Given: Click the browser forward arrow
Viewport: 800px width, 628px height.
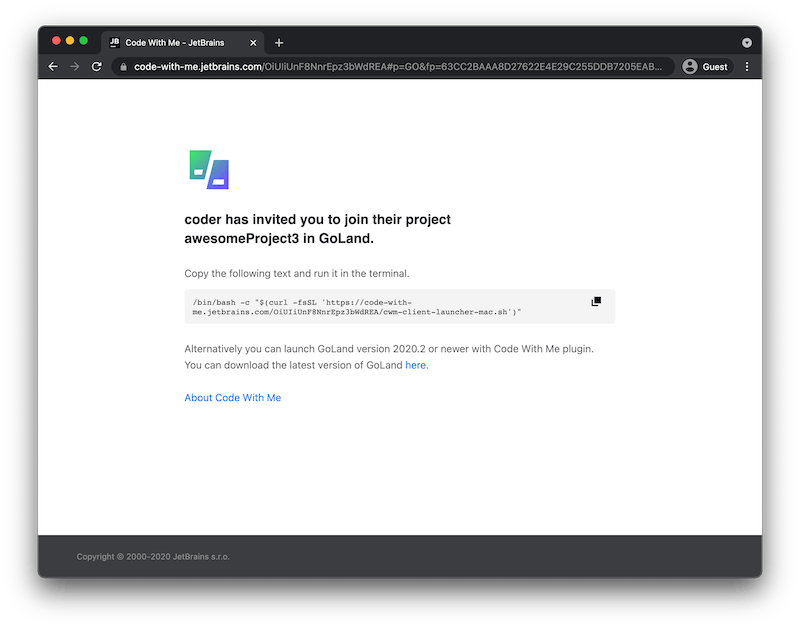Looking at the screenshot, I should pyautogui.click(x=74, y=67).
